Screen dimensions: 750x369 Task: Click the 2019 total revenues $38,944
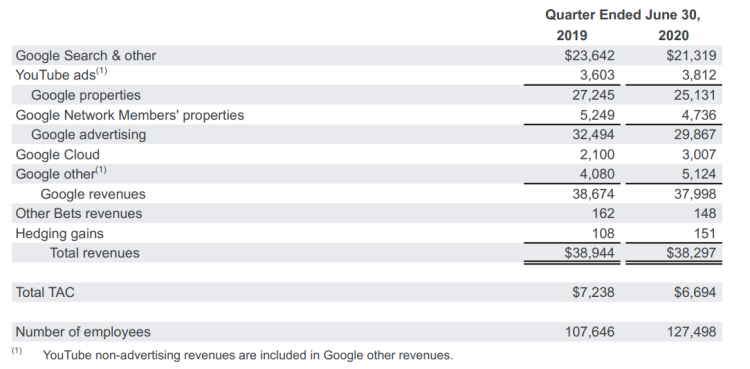coord(590,253)
